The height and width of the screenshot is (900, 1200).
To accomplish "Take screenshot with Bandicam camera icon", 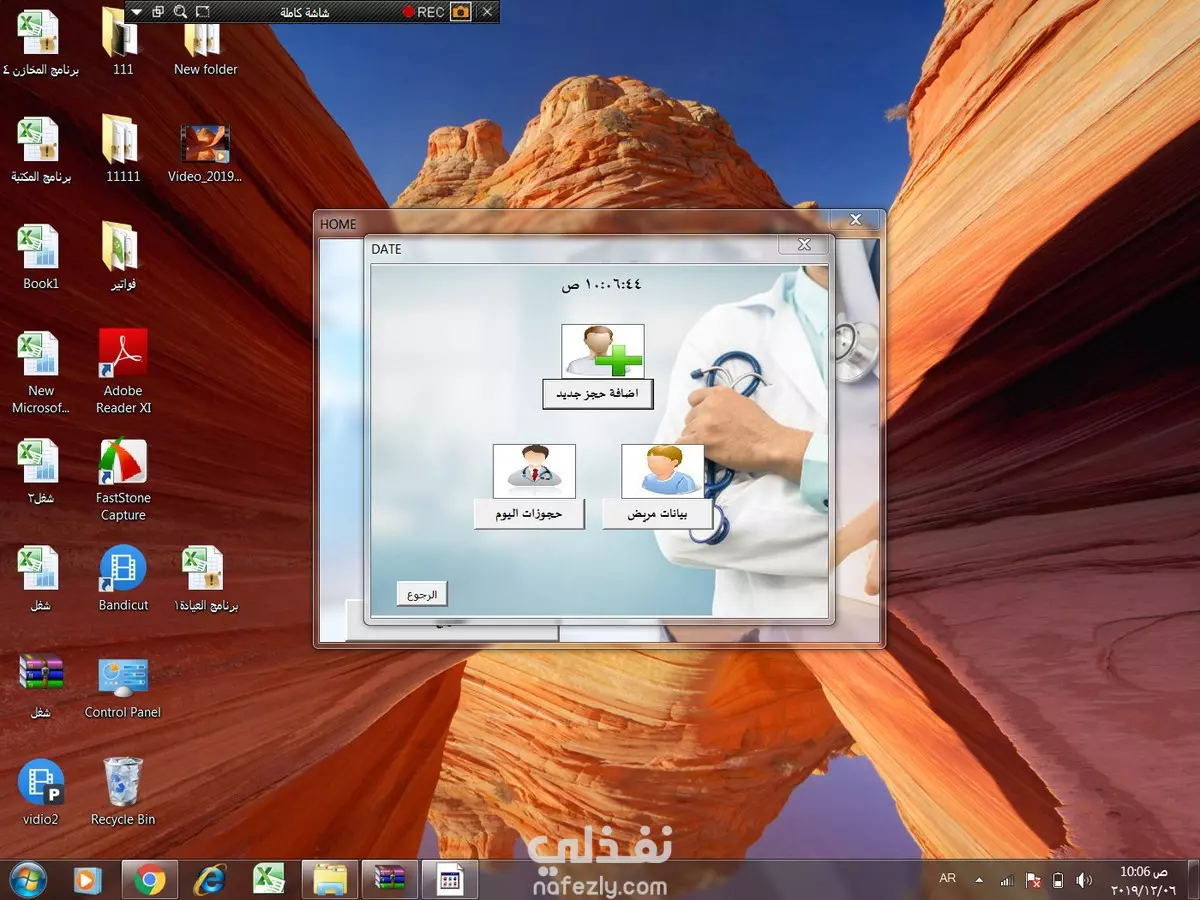I will [460, 12].
